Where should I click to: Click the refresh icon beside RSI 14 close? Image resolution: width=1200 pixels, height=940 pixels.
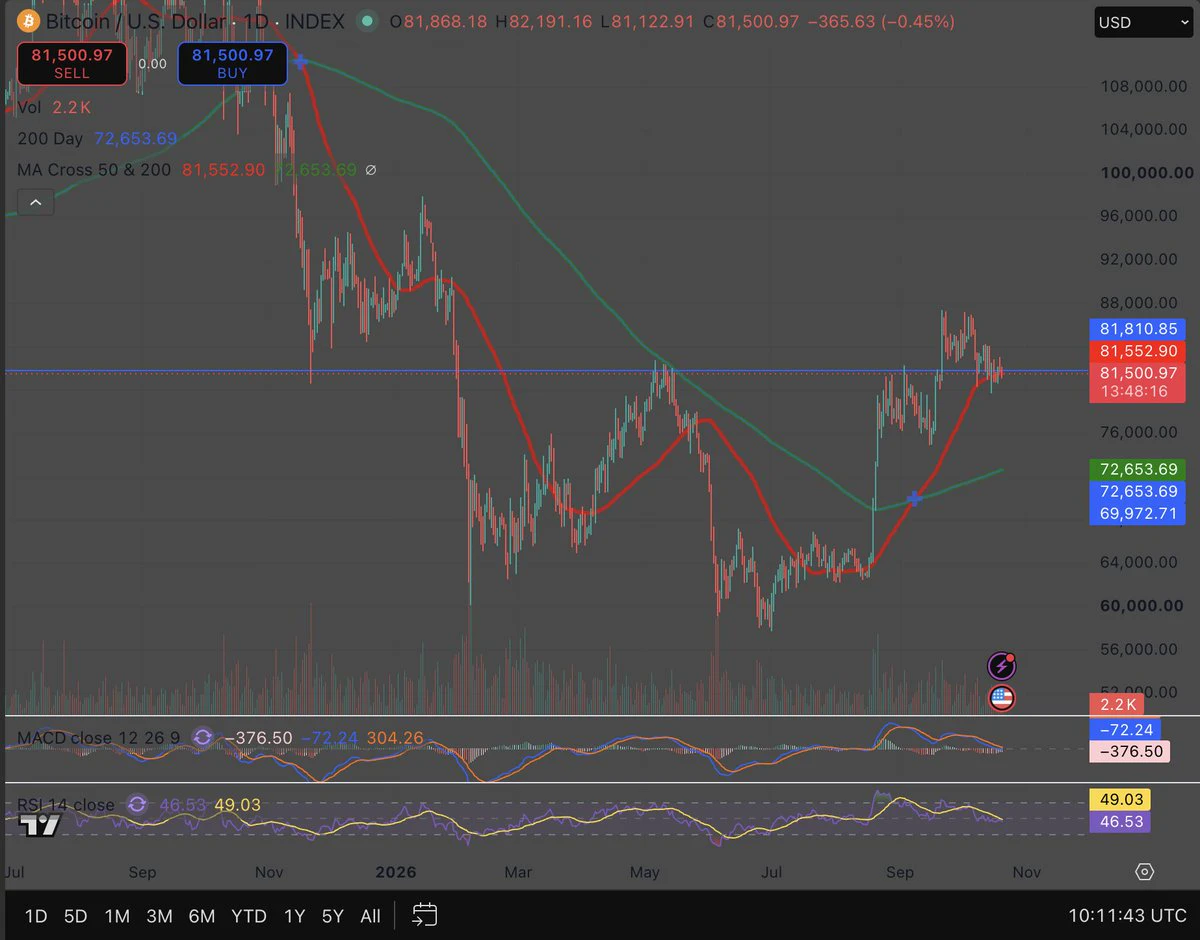click(138, 805)
